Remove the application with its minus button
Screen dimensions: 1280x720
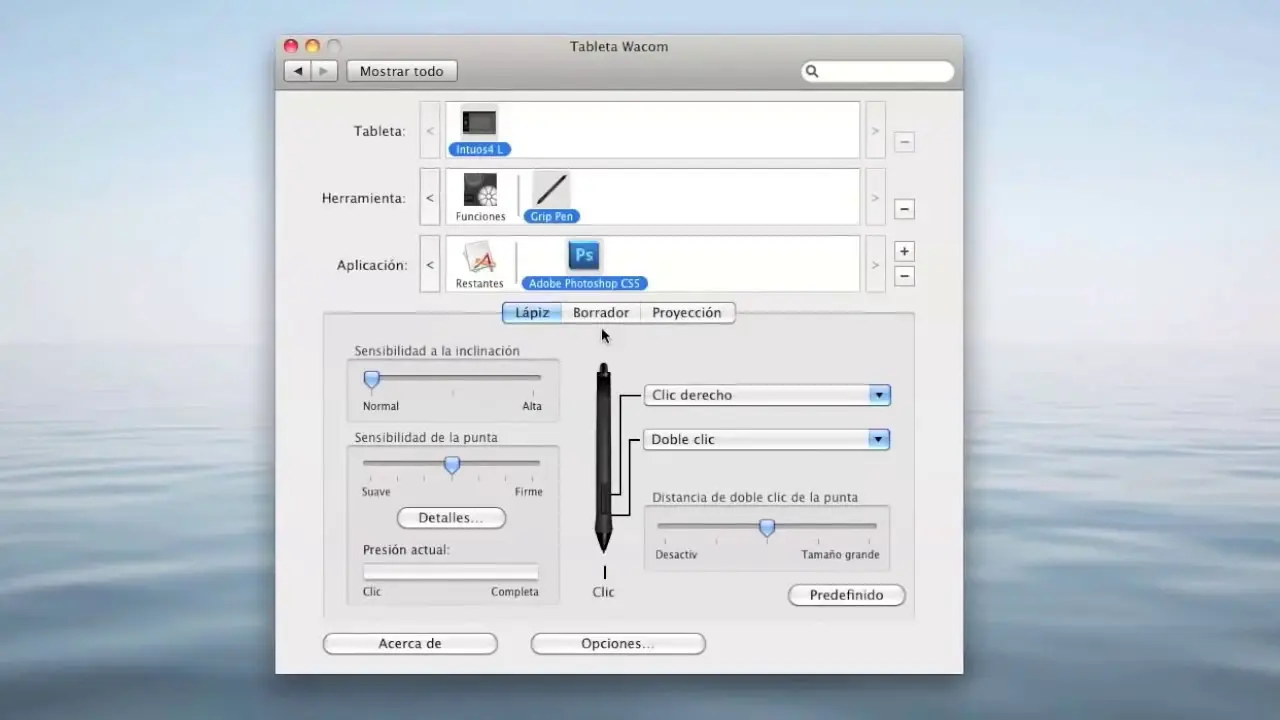tap(904, 276)
